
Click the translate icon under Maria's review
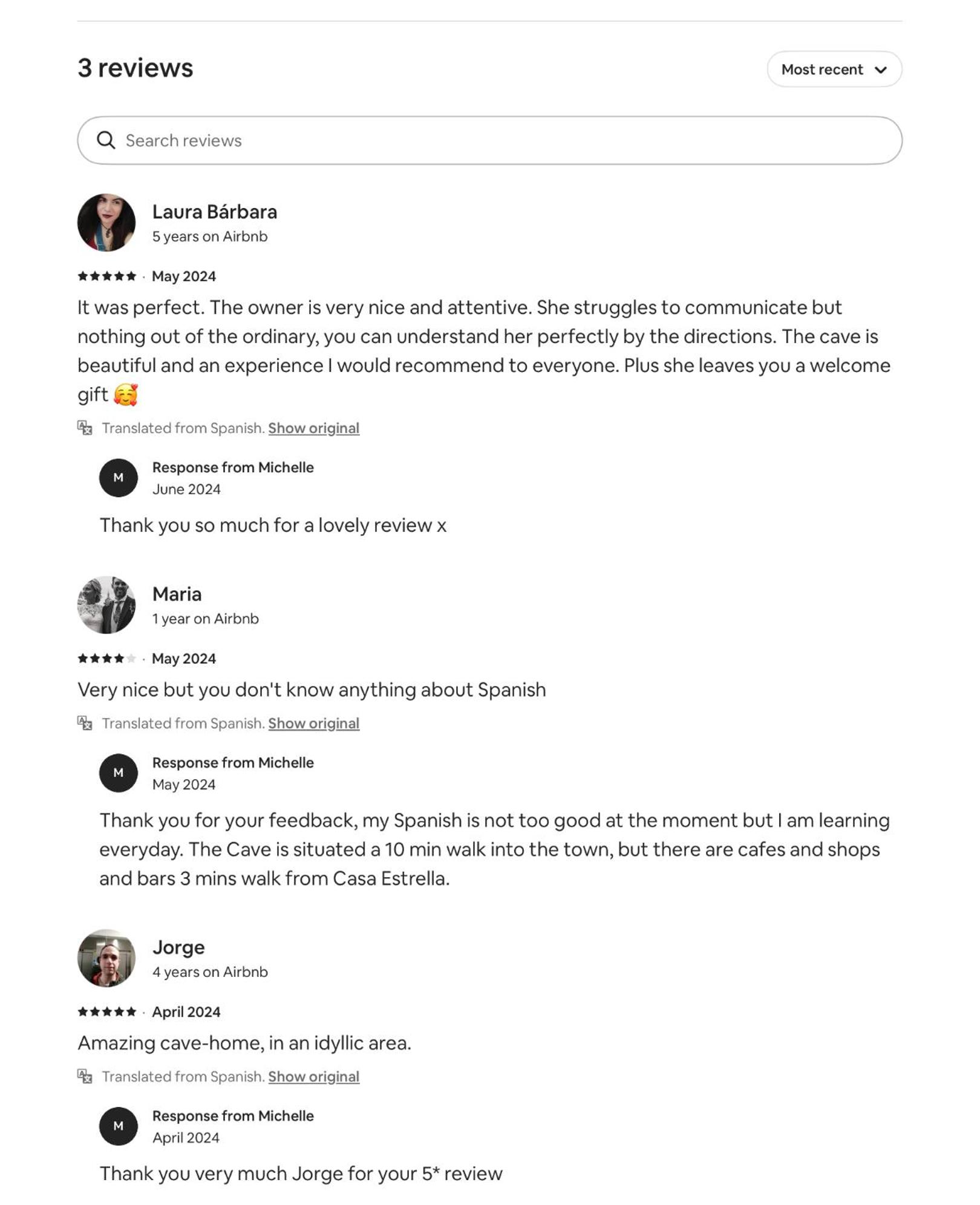tap(85, 723)
